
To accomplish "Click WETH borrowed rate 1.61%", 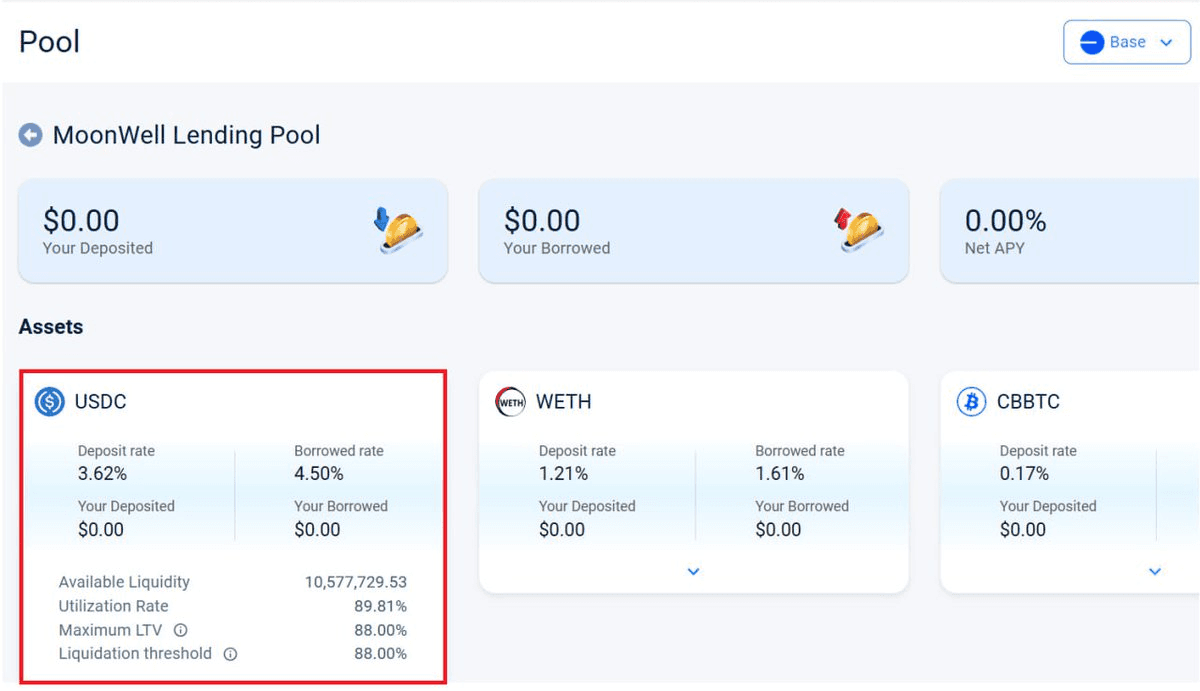I will click(780, 474).
